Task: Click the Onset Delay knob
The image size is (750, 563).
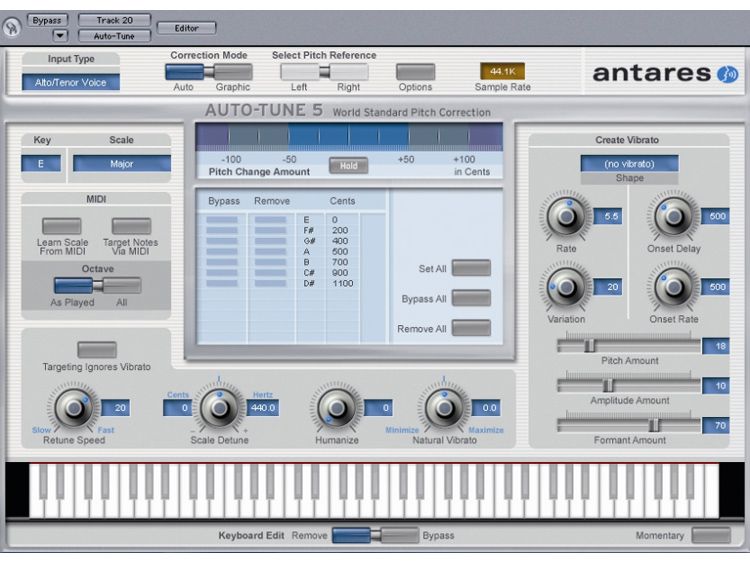Action: 674,216
